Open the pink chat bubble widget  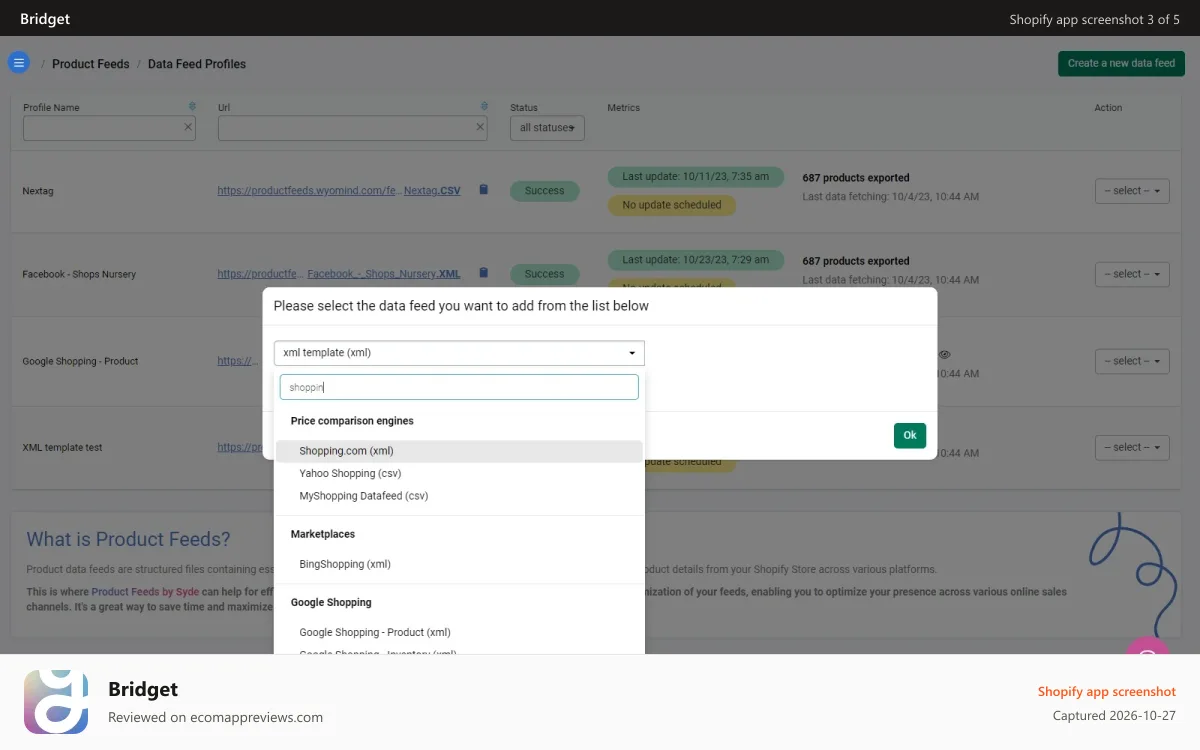1147,646
